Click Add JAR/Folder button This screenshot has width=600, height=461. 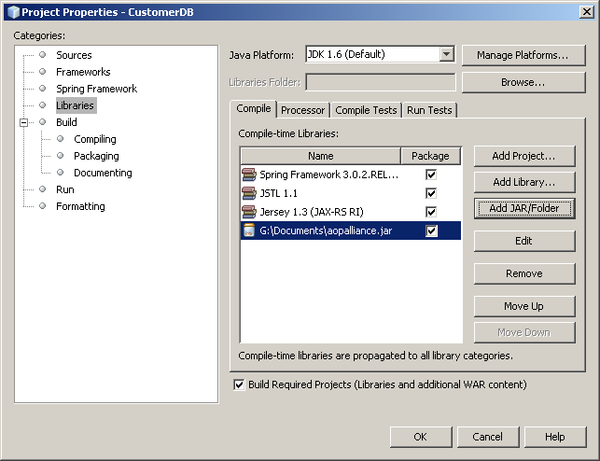524,209
